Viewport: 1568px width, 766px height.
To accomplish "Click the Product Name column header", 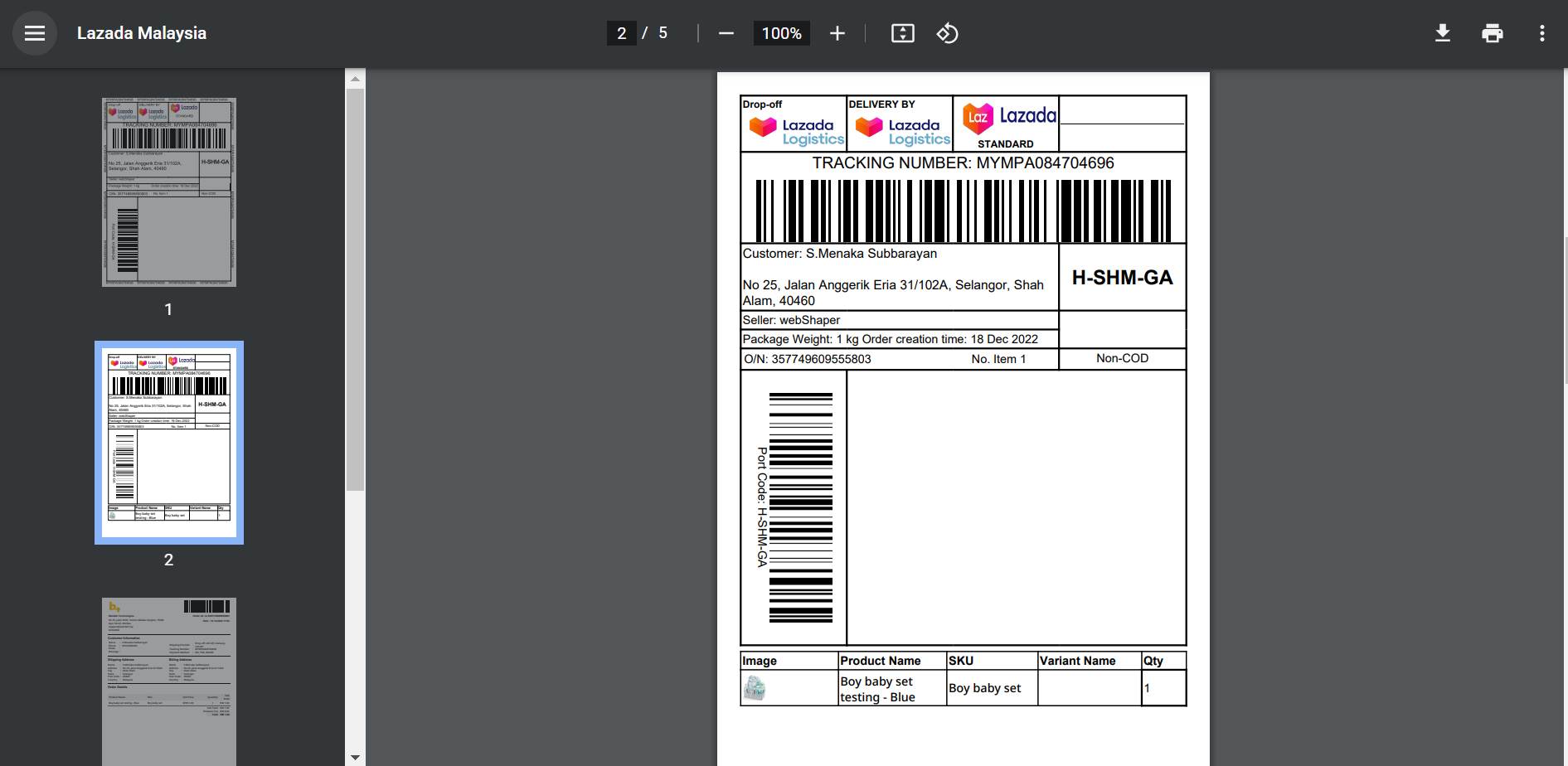I will click(x=881, y=661).
